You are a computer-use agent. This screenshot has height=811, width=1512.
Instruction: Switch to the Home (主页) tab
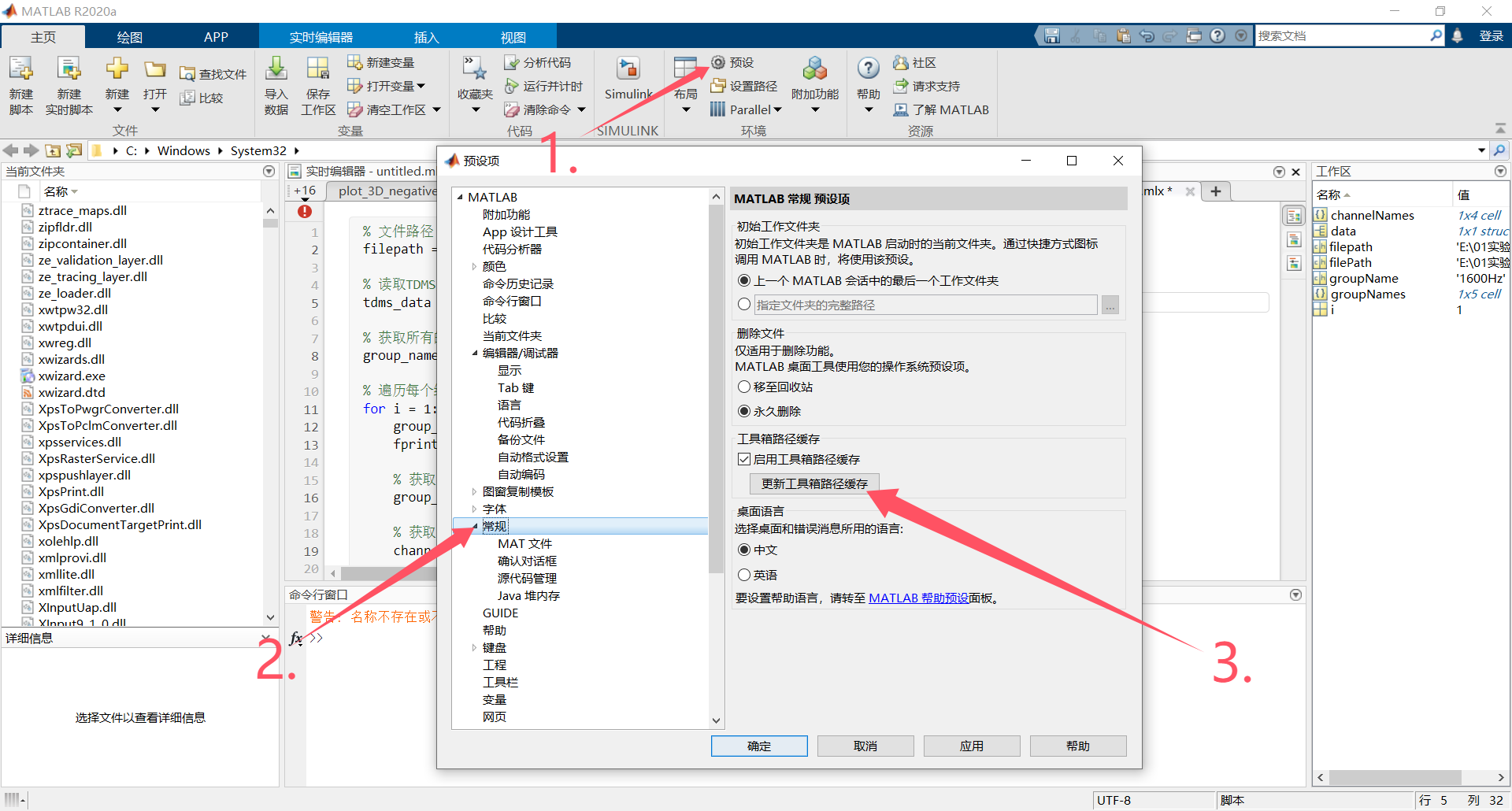(43, 37)
